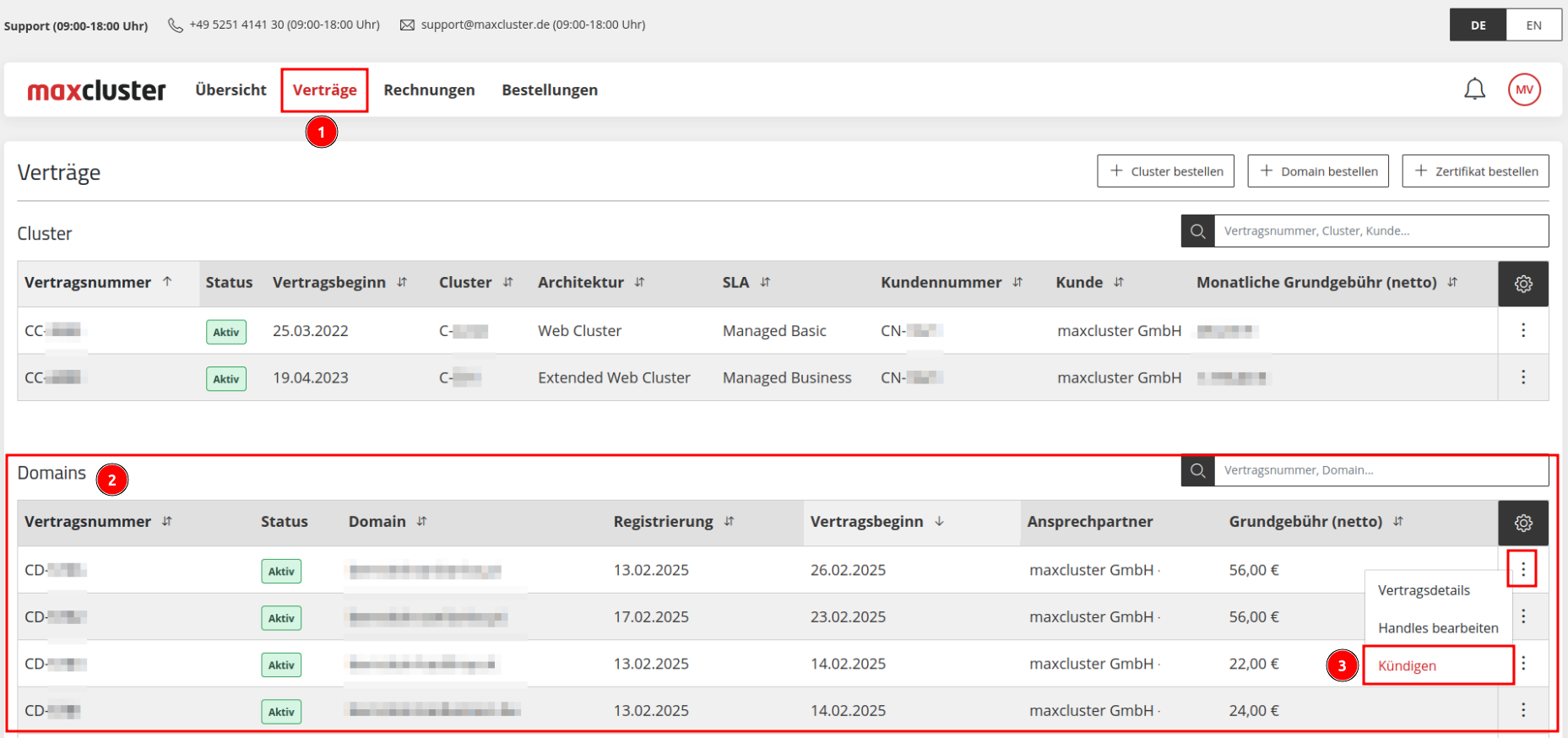Click Cluster bestellen button
Screen dimensions: 1568x738
[1165, 171]
